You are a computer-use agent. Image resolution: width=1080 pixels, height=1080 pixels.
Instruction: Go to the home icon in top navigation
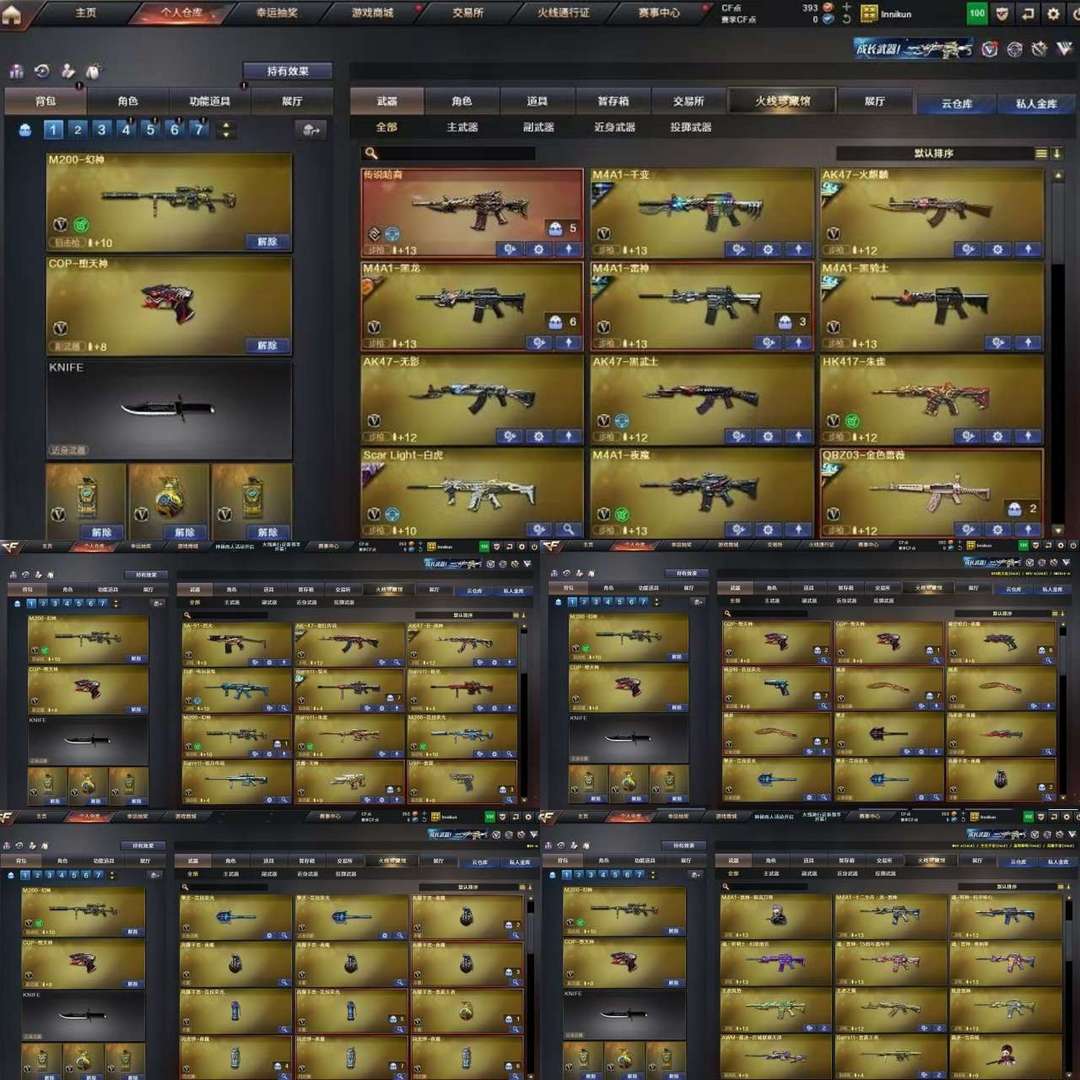pos(11,13)
